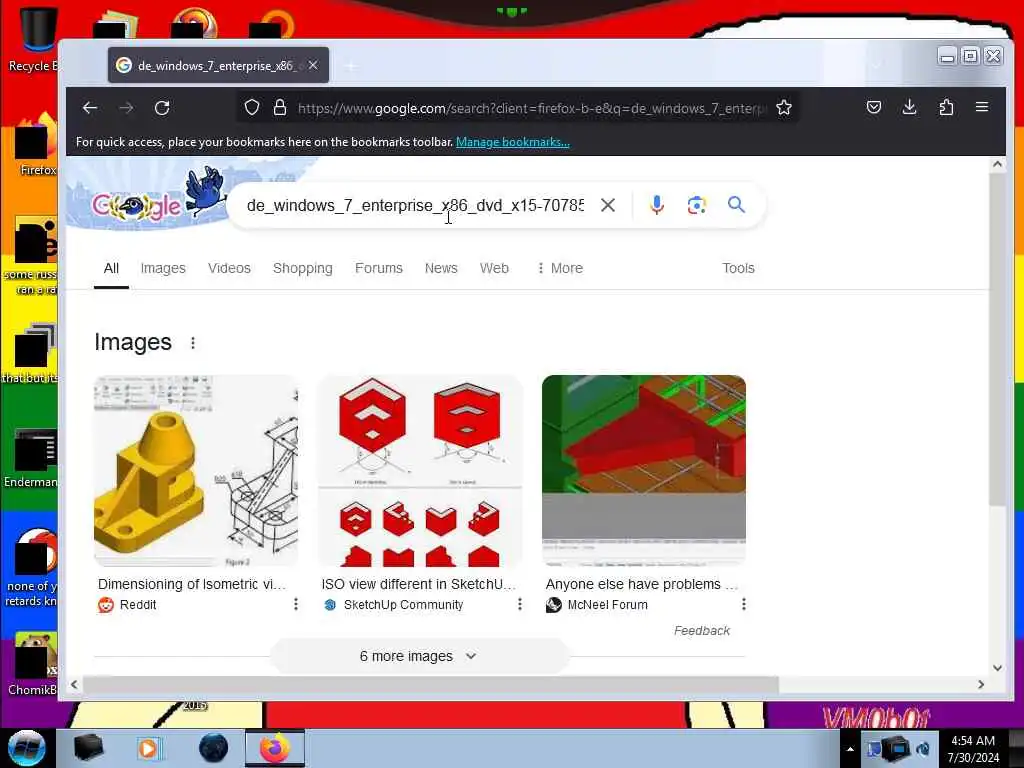The image size is (1024, 768).
Task: Open the media player taskbar icon
Action: click(x=149, y=748)
